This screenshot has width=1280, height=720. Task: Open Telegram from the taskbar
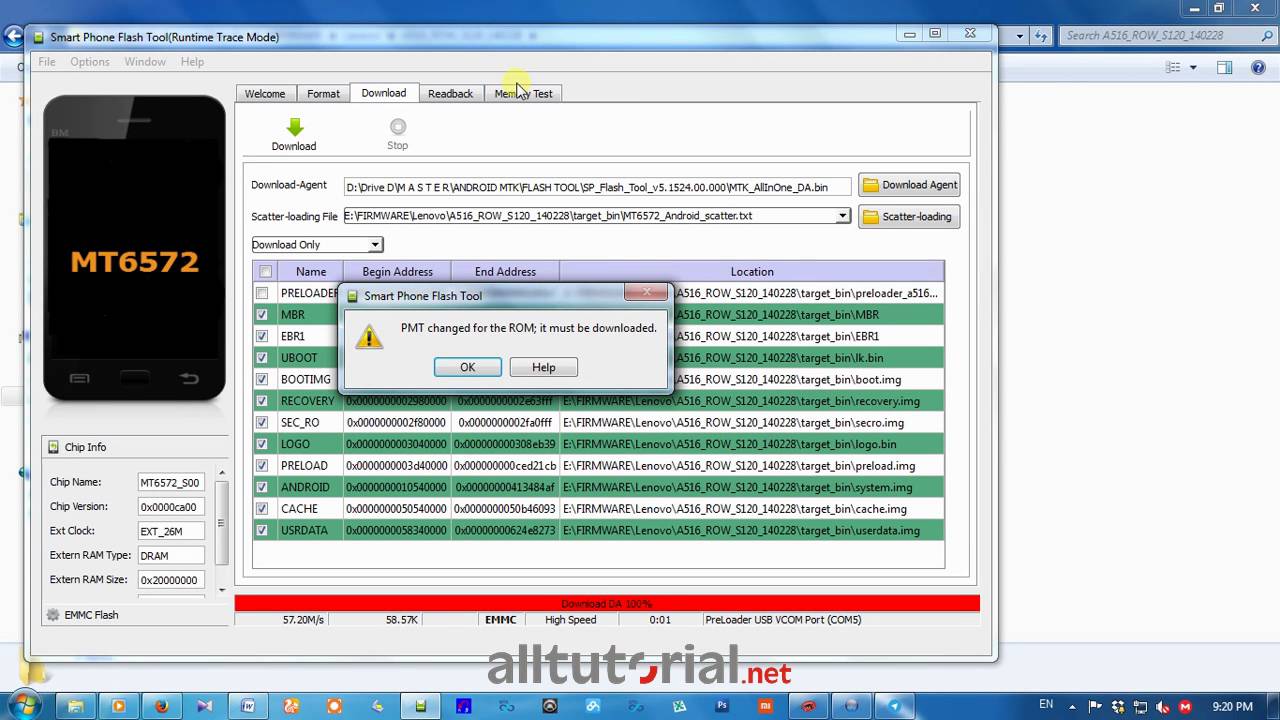pyautogui.click(x=894, y=706)
